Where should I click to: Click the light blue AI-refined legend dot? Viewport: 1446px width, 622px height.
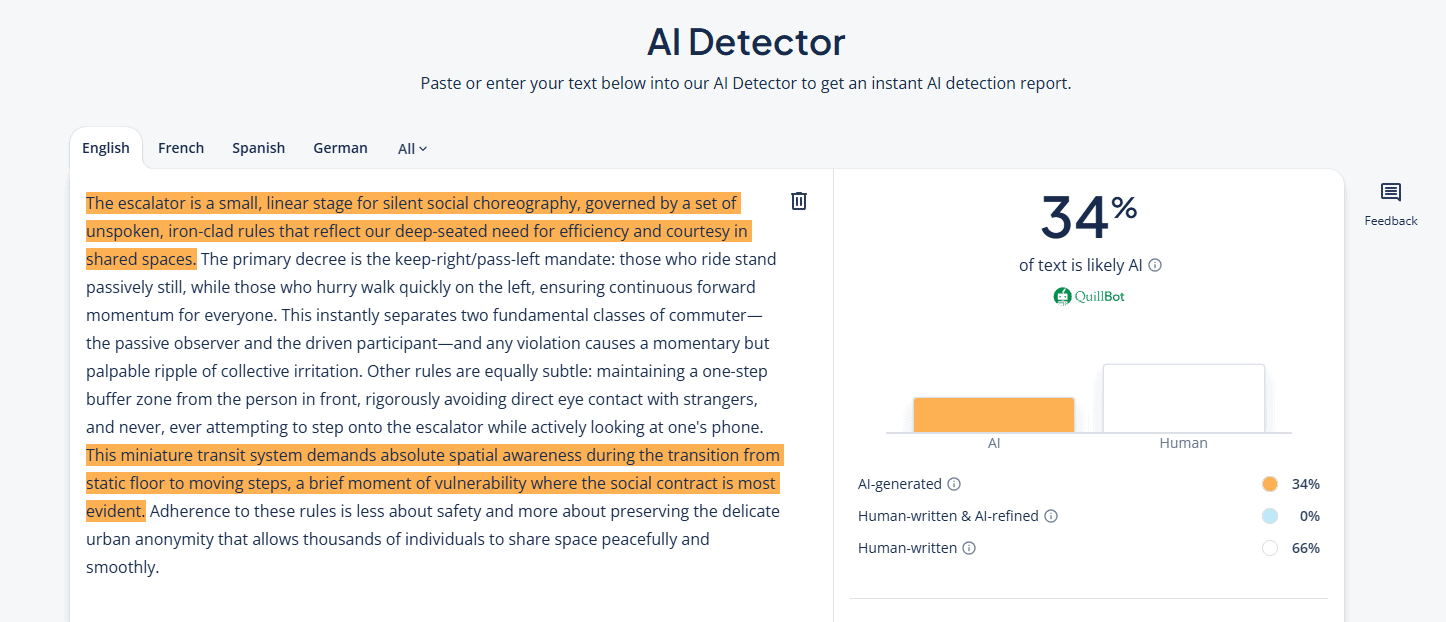pos(1270,516)
